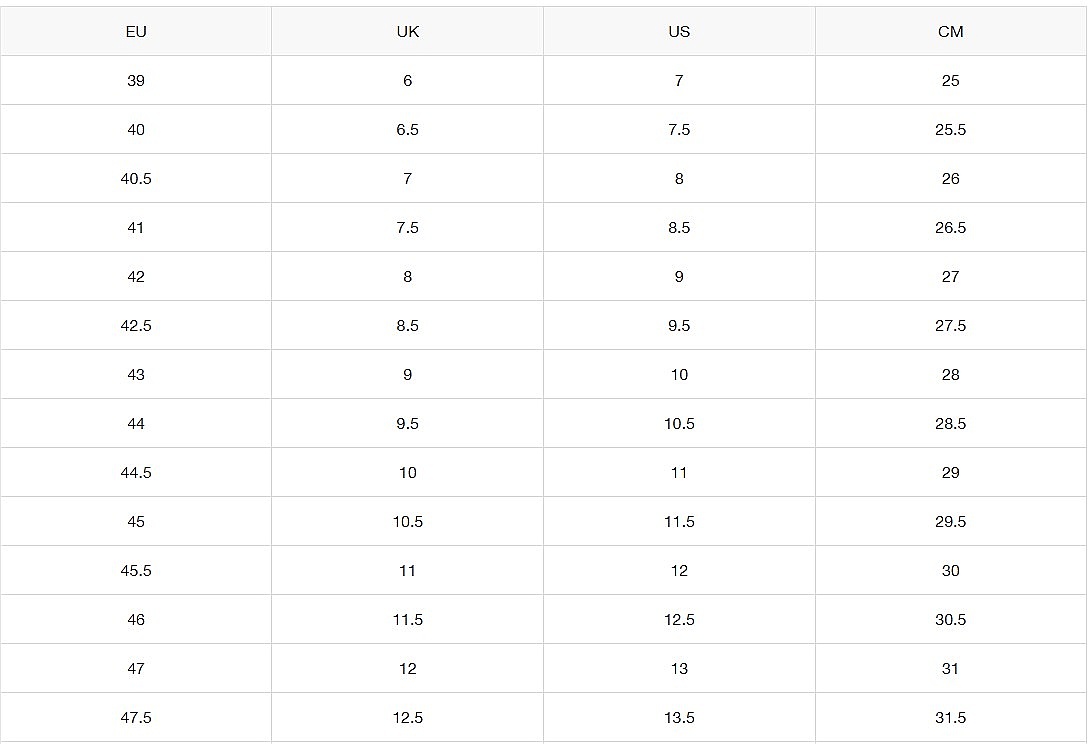The height and width of the screenshot is (744, 1088).
Task: Click the UK column header
Action: [x=407, y=32]
